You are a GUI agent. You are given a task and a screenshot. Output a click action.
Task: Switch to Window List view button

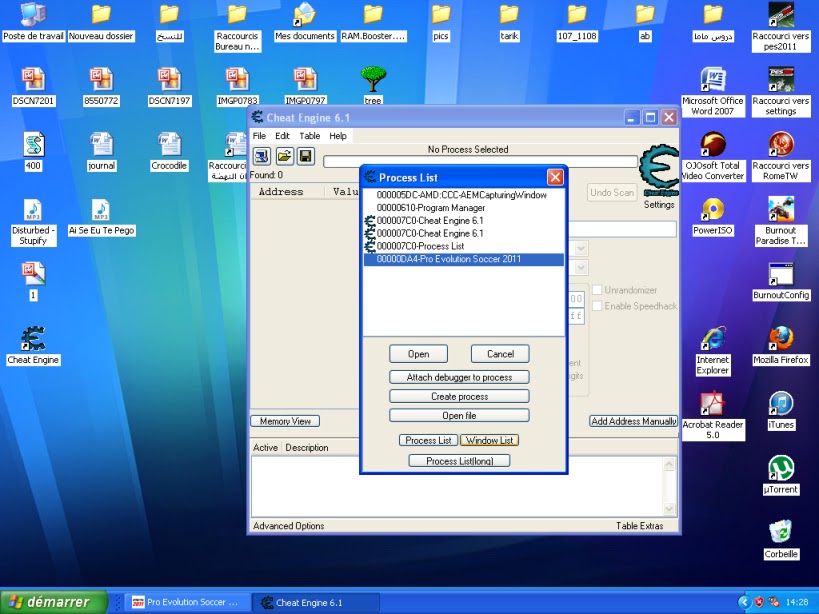489,440
